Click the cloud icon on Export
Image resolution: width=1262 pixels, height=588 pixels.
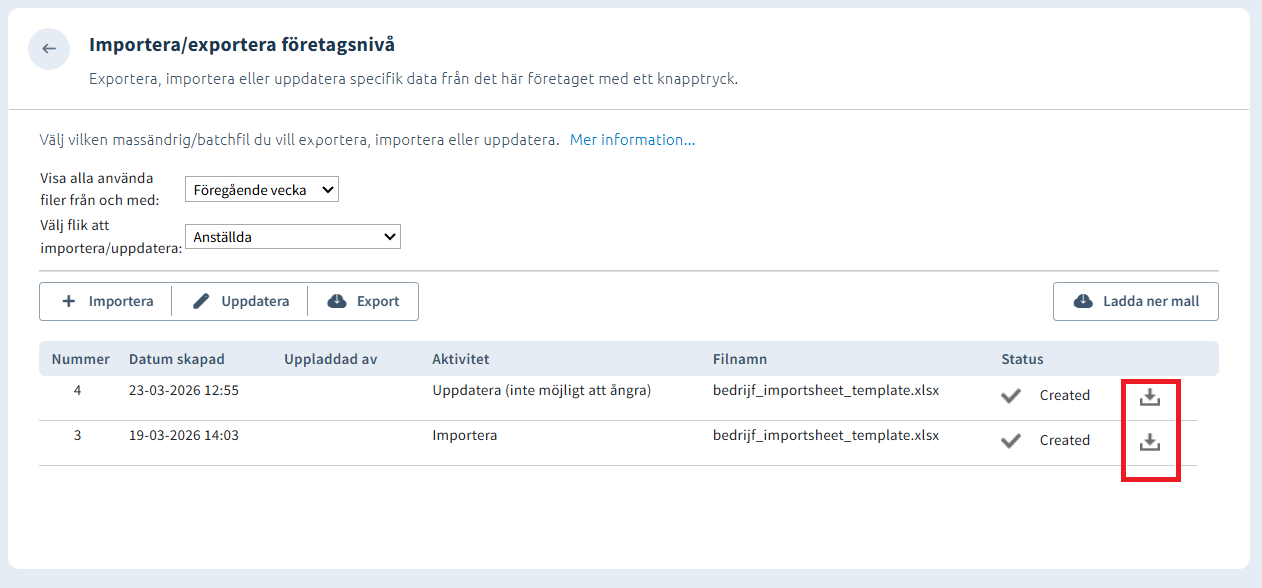337,301
